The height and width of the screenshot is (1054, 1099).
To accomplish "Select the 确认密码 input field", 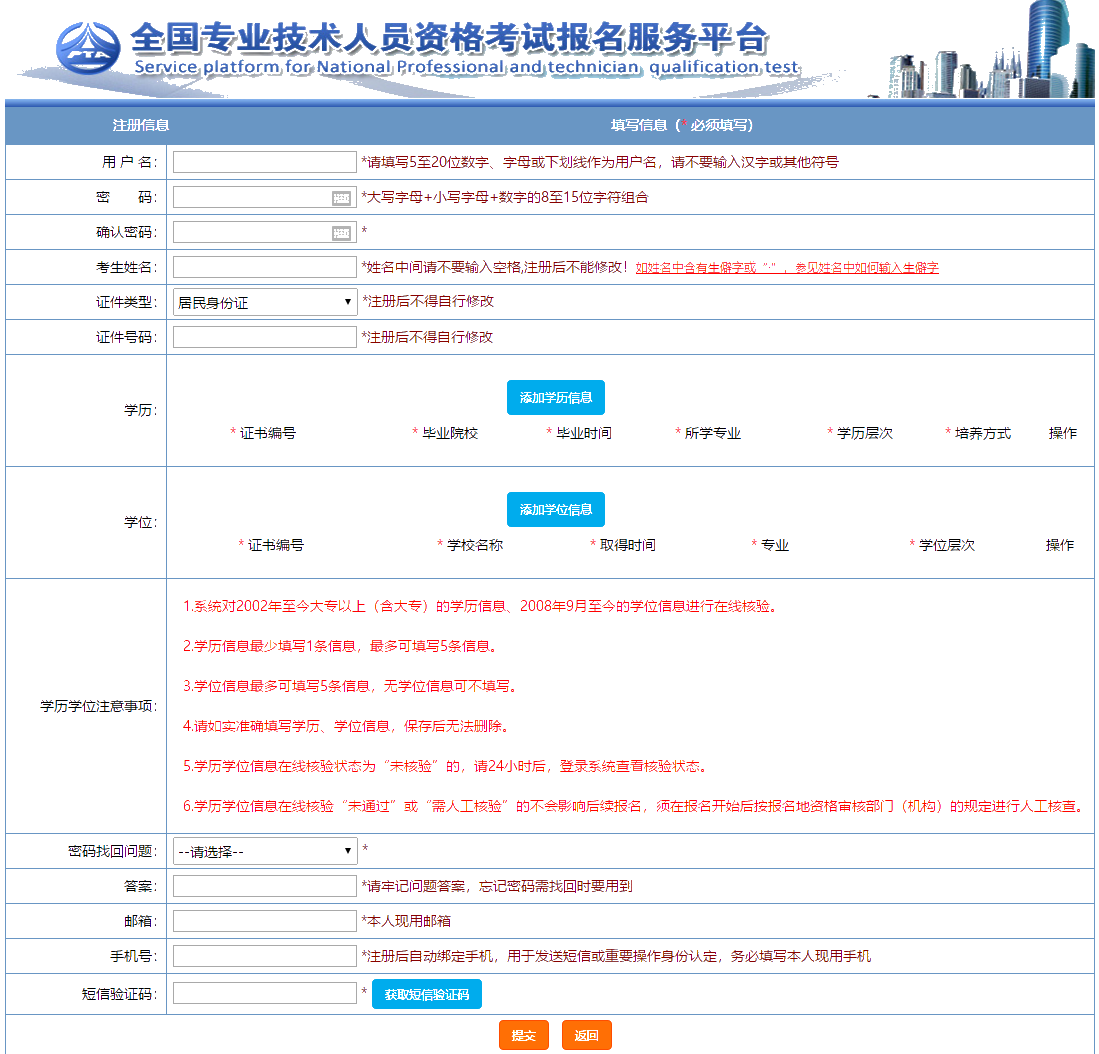I will click(252, 233).
